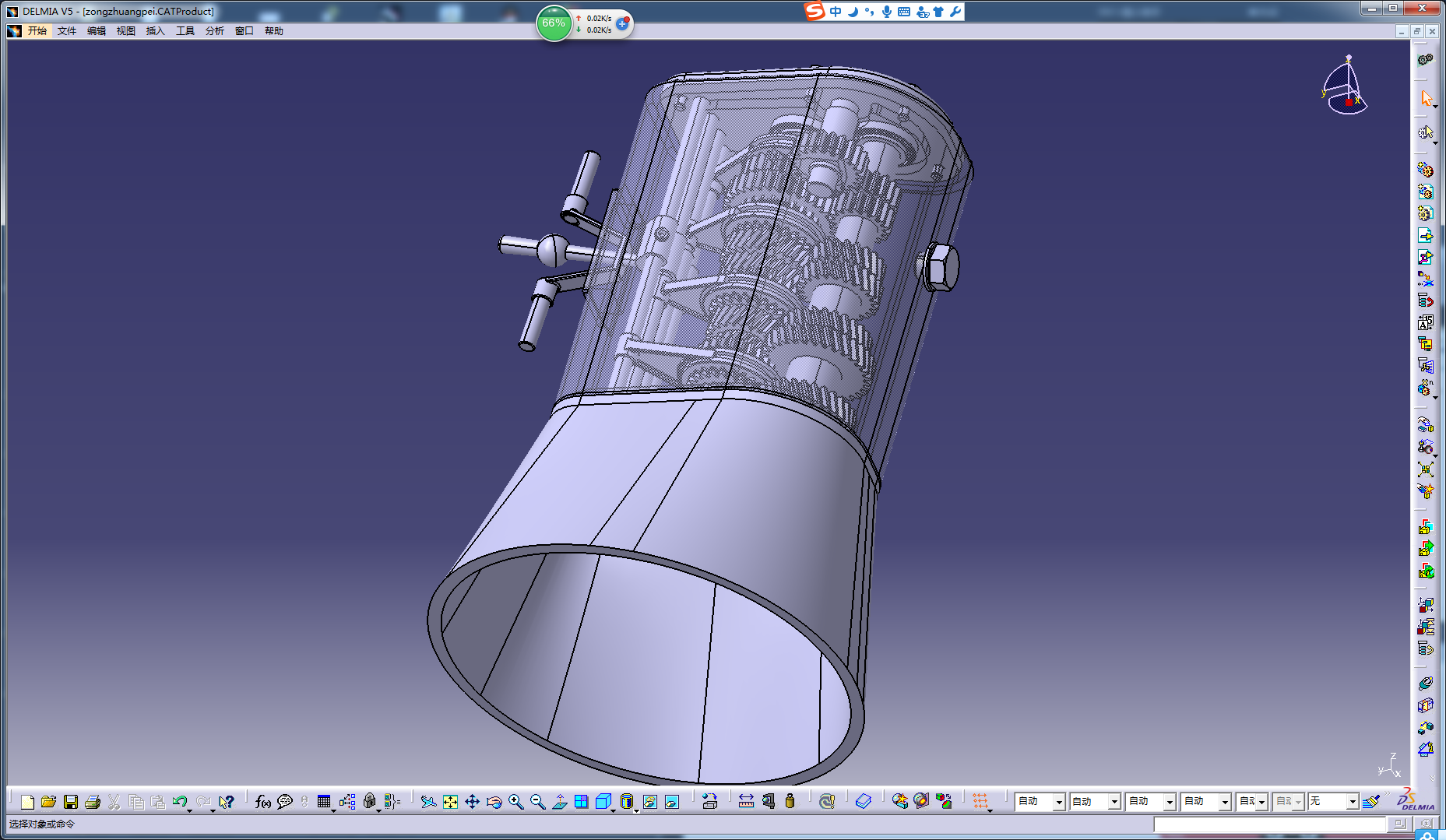This screenshot has height=840, width=1446.
Task: Click the isometric view cube icon
Action: coord(603,801)
